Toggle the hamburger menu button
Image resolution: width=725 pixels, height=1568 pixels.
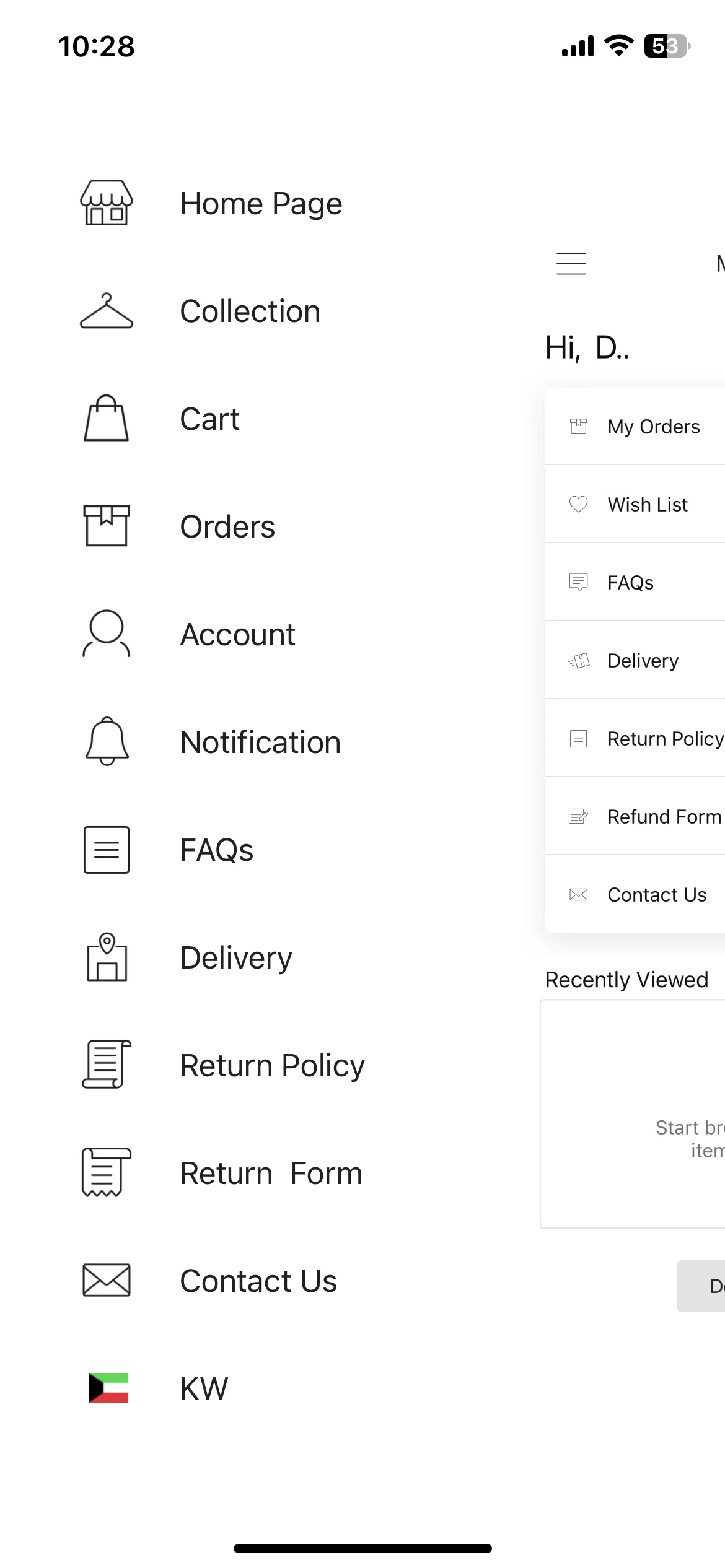[571, 263]
